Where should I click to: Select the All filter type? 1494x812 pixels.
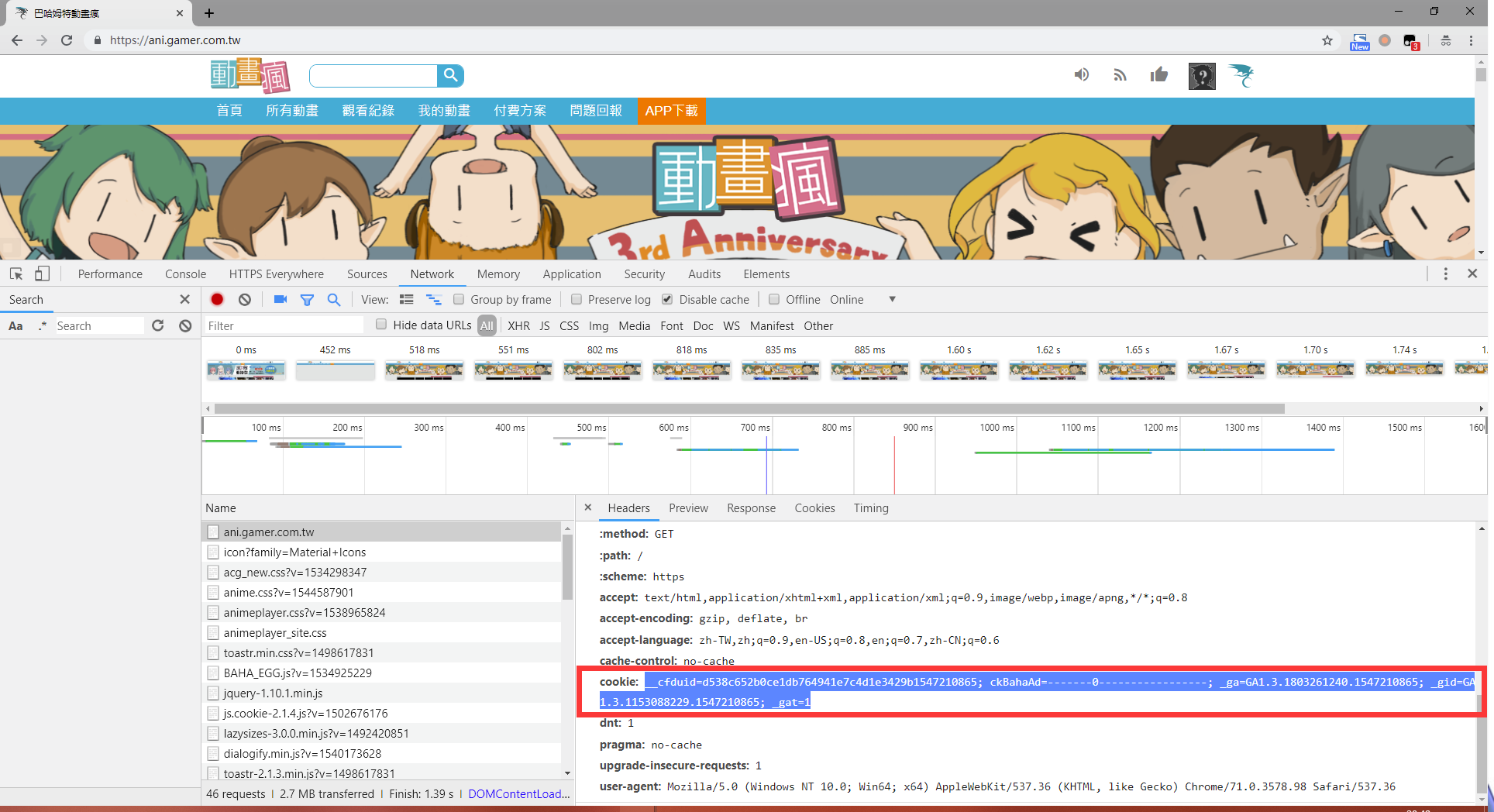(x=487, y=326)
